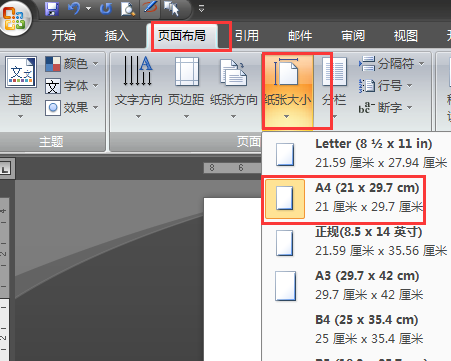This screenshot has height=361, width=451.
Task: Click the tab selector at ruler corner
Action: click(5, 169)
